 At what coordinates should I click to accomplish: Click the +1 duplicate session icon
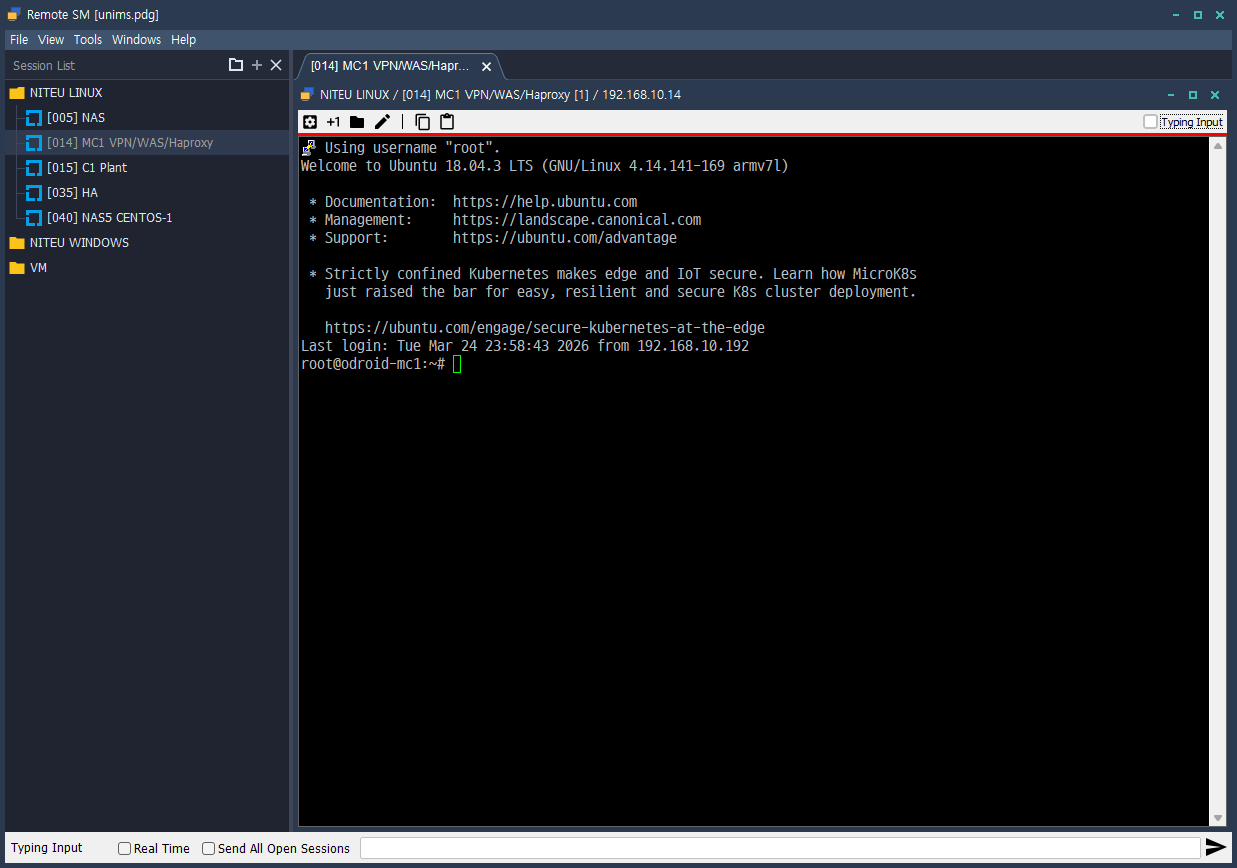[x=333, y=121]
